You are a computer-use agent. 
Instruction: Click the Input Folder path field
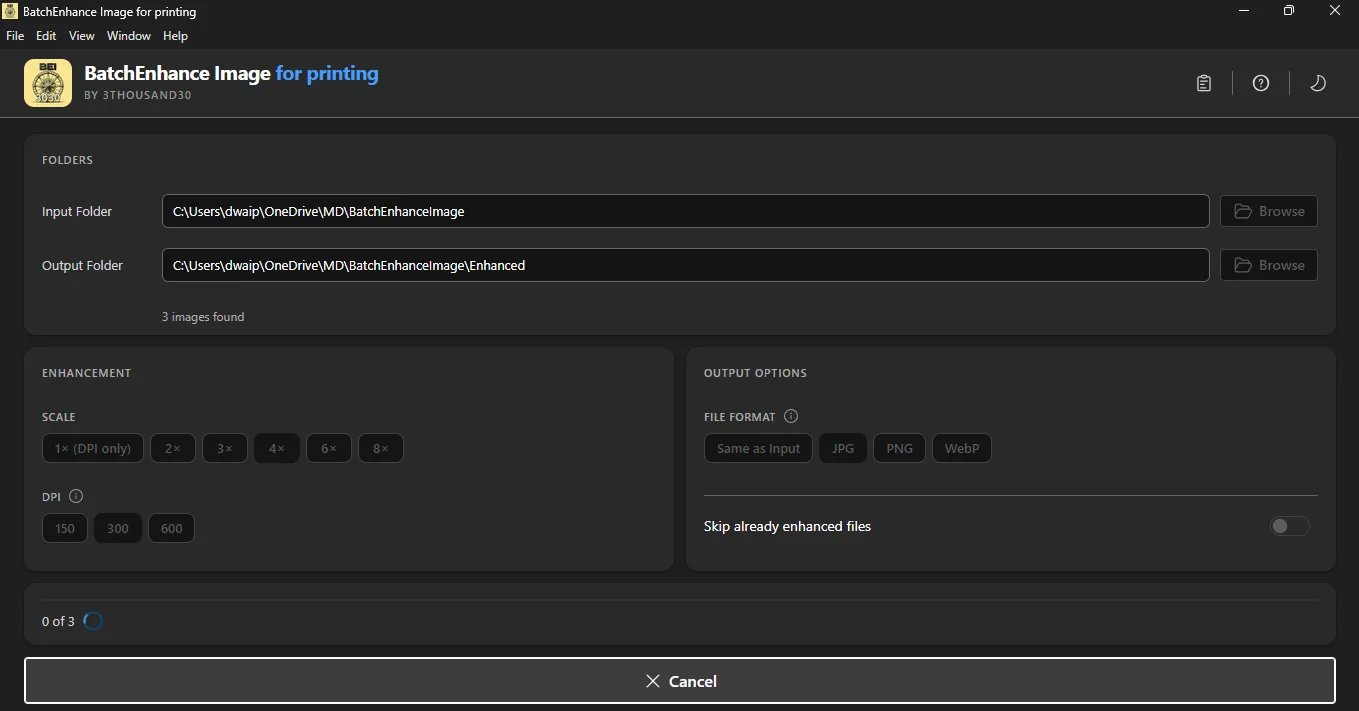686,211
